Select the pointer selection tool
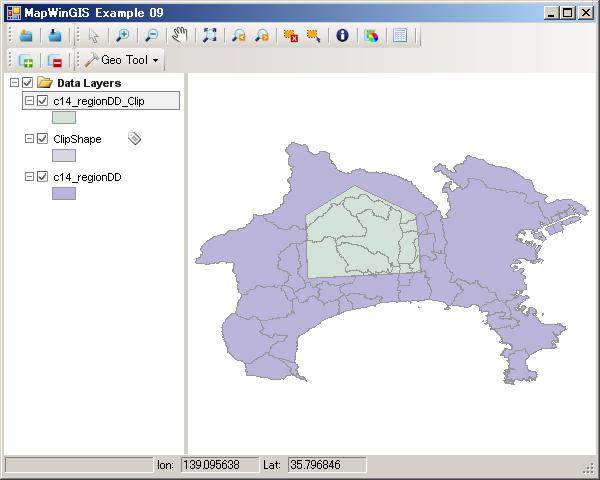 pyautogui.click(x=94, y=36)
